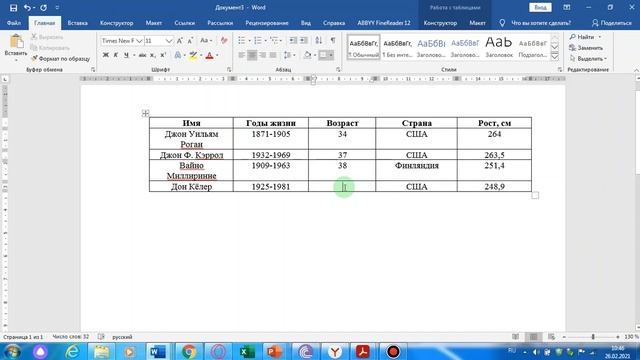Switch to the Вставка tab
This screenshot has width=640, height=360.
pyautogui.click(x=78, y=23)
